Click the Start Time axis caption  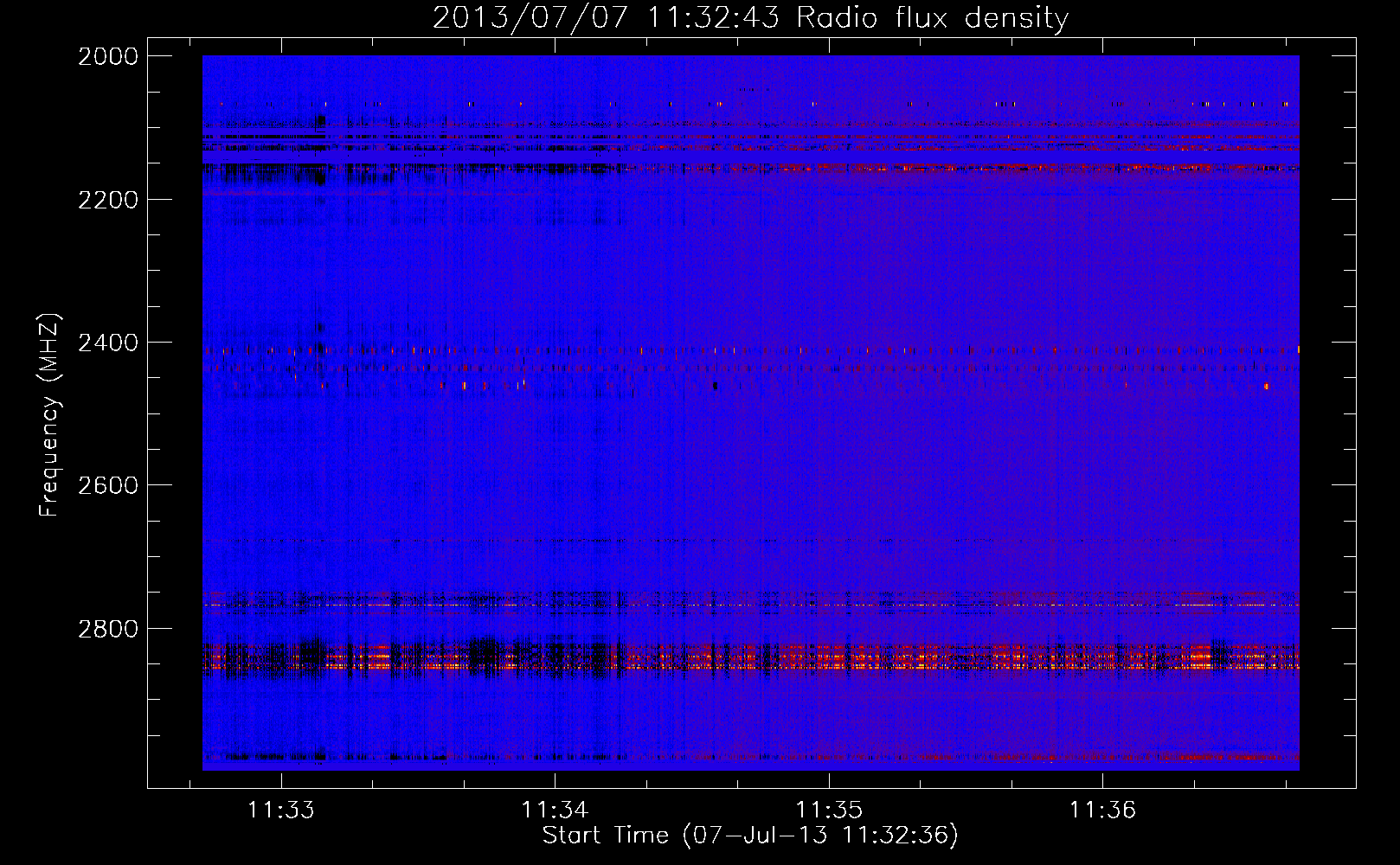point(750,836)
